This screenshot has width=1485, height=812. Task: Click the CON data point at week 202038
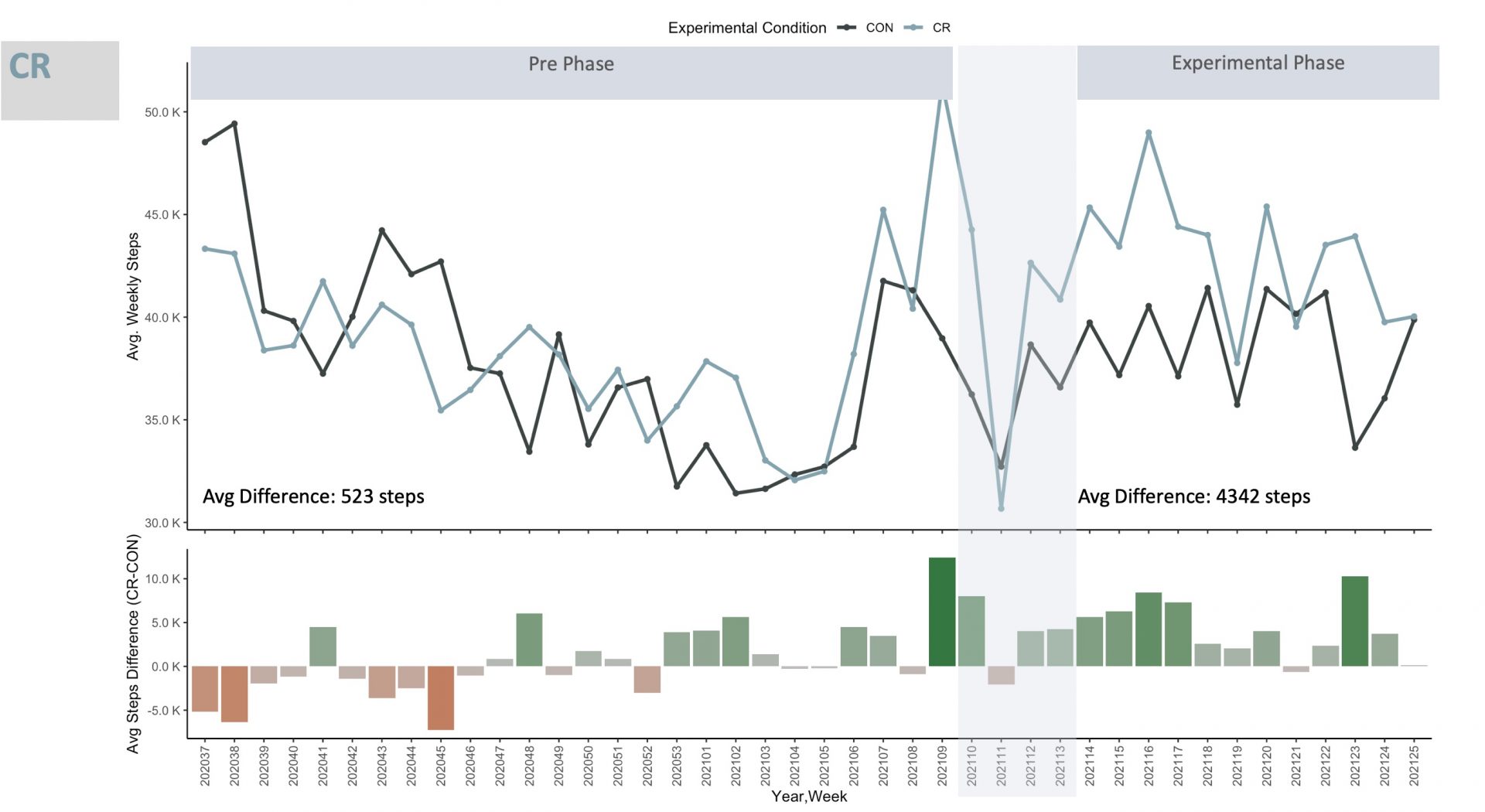234,124
